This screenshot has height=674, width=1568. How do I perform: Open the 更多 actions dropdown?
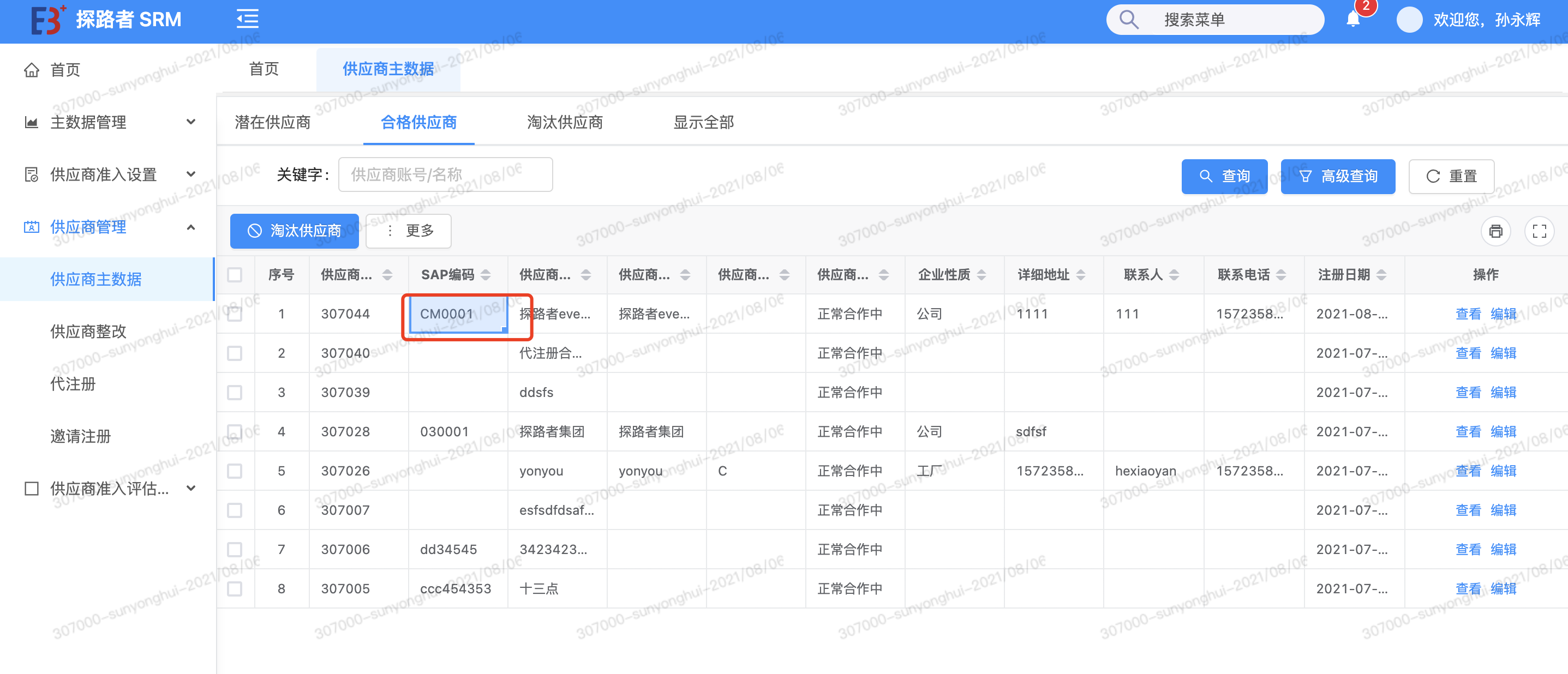[x=409, y=231]
